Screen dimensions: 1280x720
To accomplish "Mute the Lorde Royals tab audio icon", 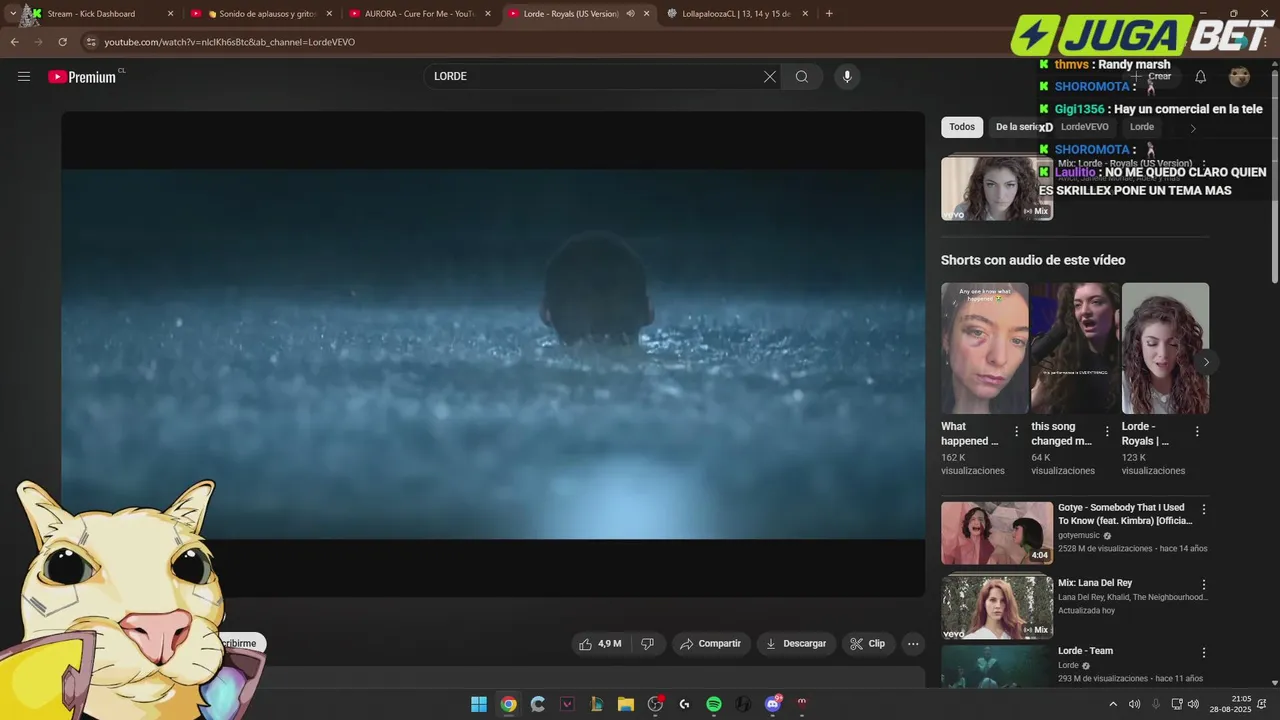I will pyautogui.click(x=630, y=14).
